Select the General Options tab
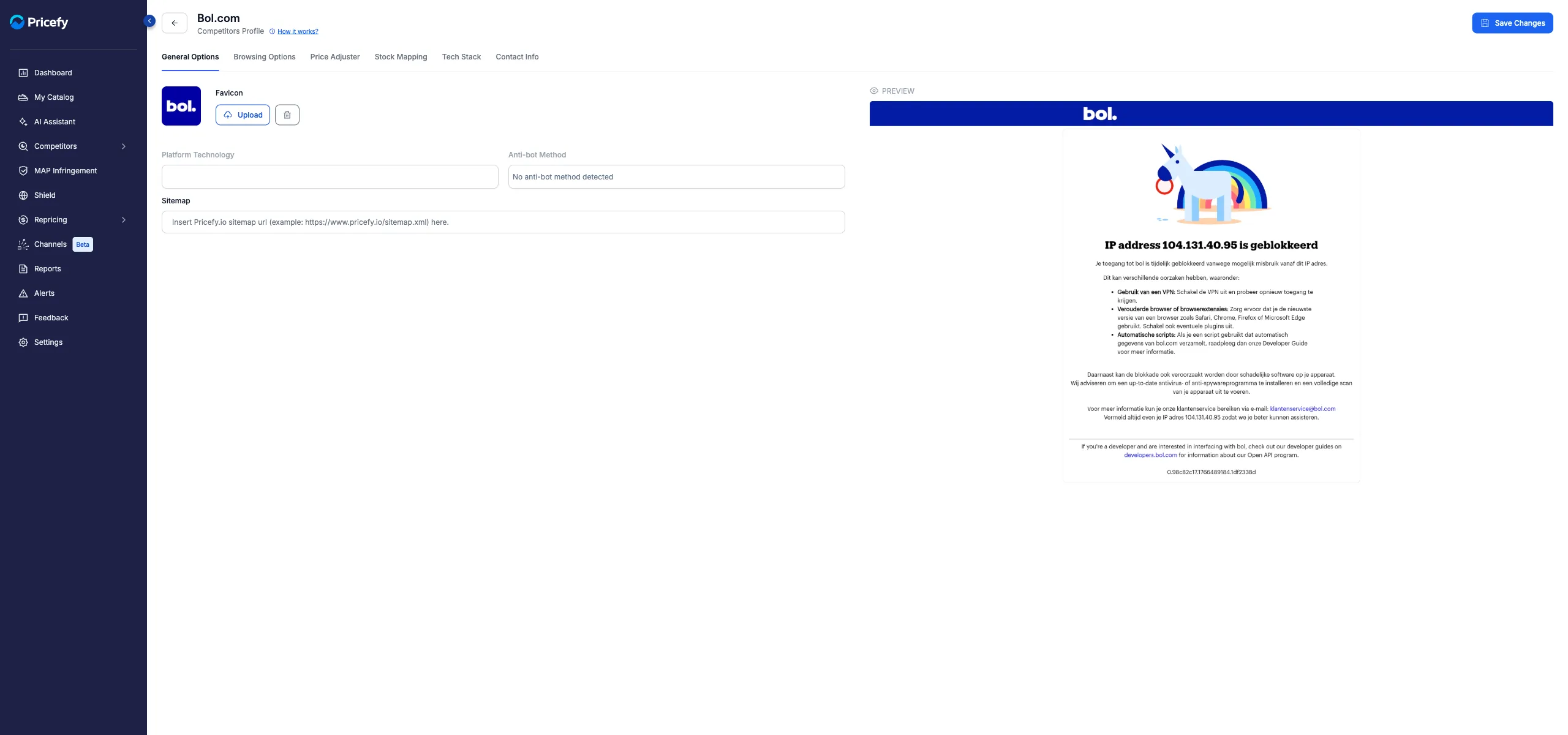Image resolution: width=1568 pixels, height=735 pixels. pos(190,57)
